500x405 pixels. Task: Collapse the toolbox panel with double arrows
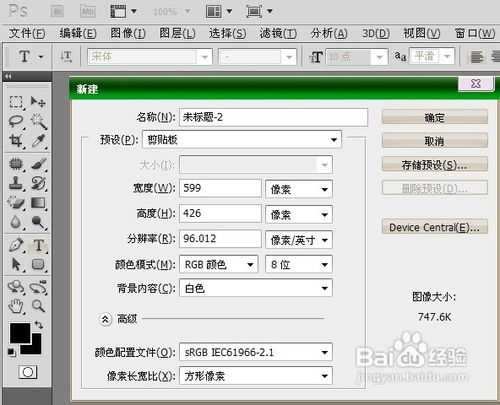[8, 76]
